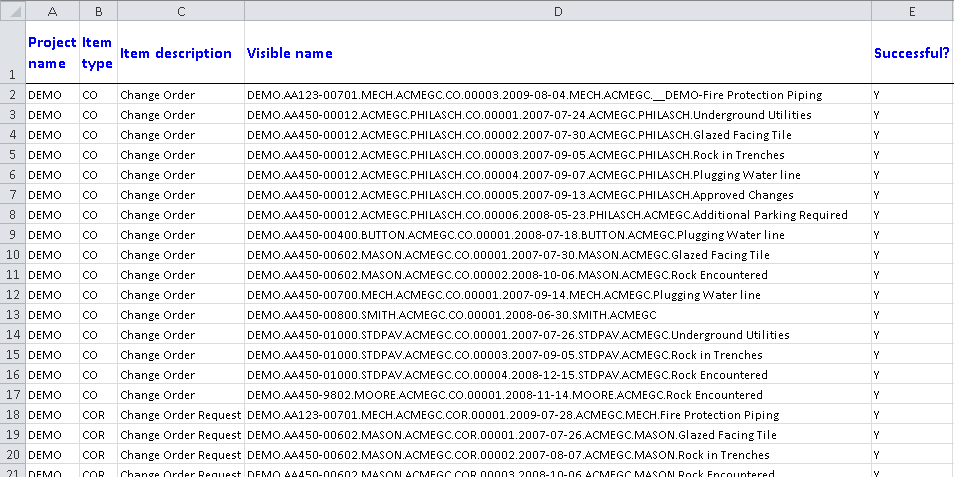Select column B header
The height and width of the screenshot is (477, 954).
pyautogui.click(x=98, y=10)
